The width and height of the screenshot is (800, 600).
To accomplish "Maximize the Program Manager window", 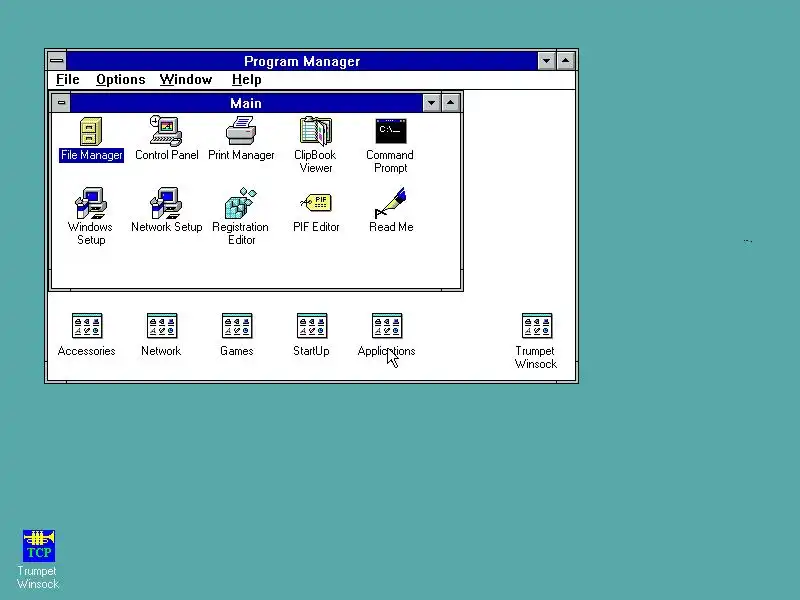I will [x=565, y=61].
